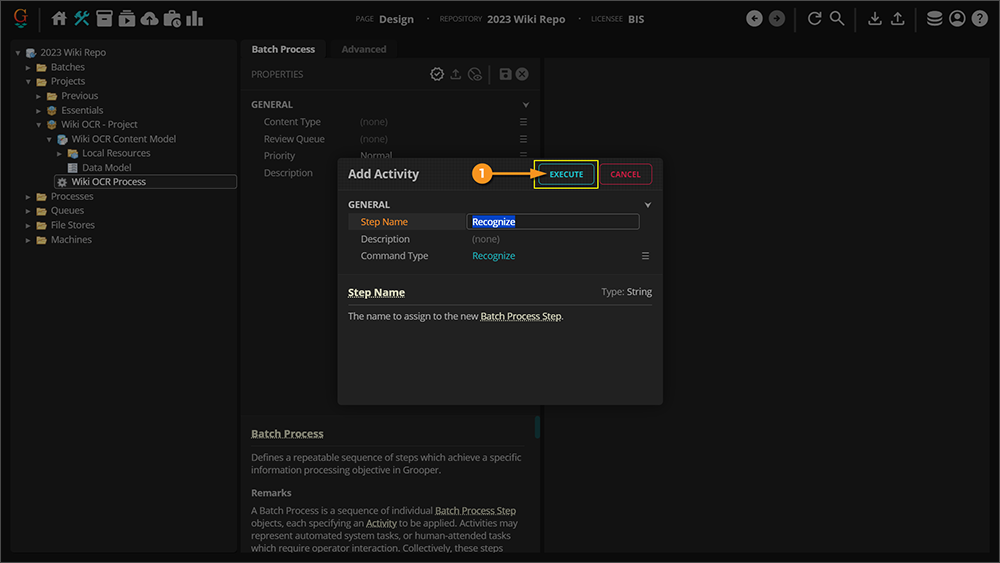Open the Home page icon
The image size is (1000, 563).
pos(59,19)
